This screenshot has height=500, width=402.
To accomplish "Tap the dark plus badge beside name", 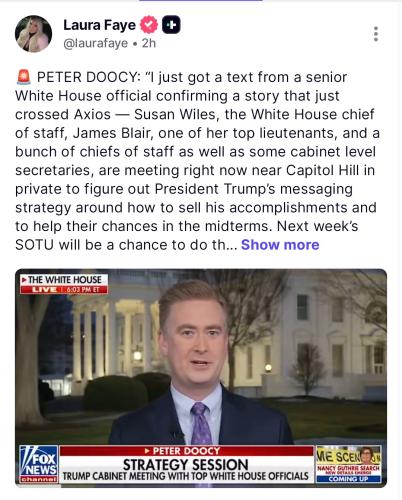I will point(171,25).
